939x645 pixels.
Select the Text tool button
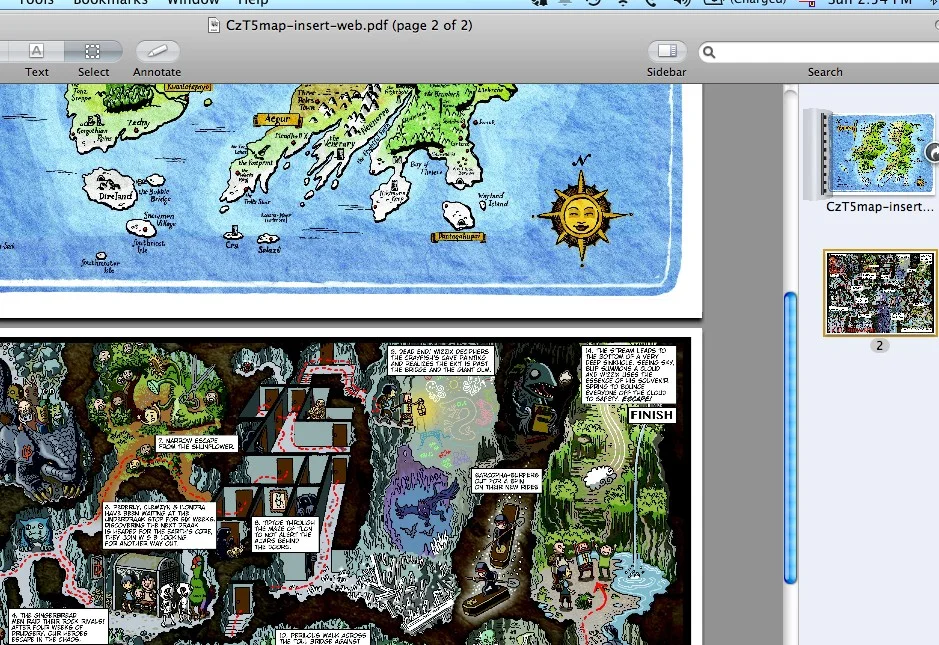pyautogui.click(x=36, y=52)
